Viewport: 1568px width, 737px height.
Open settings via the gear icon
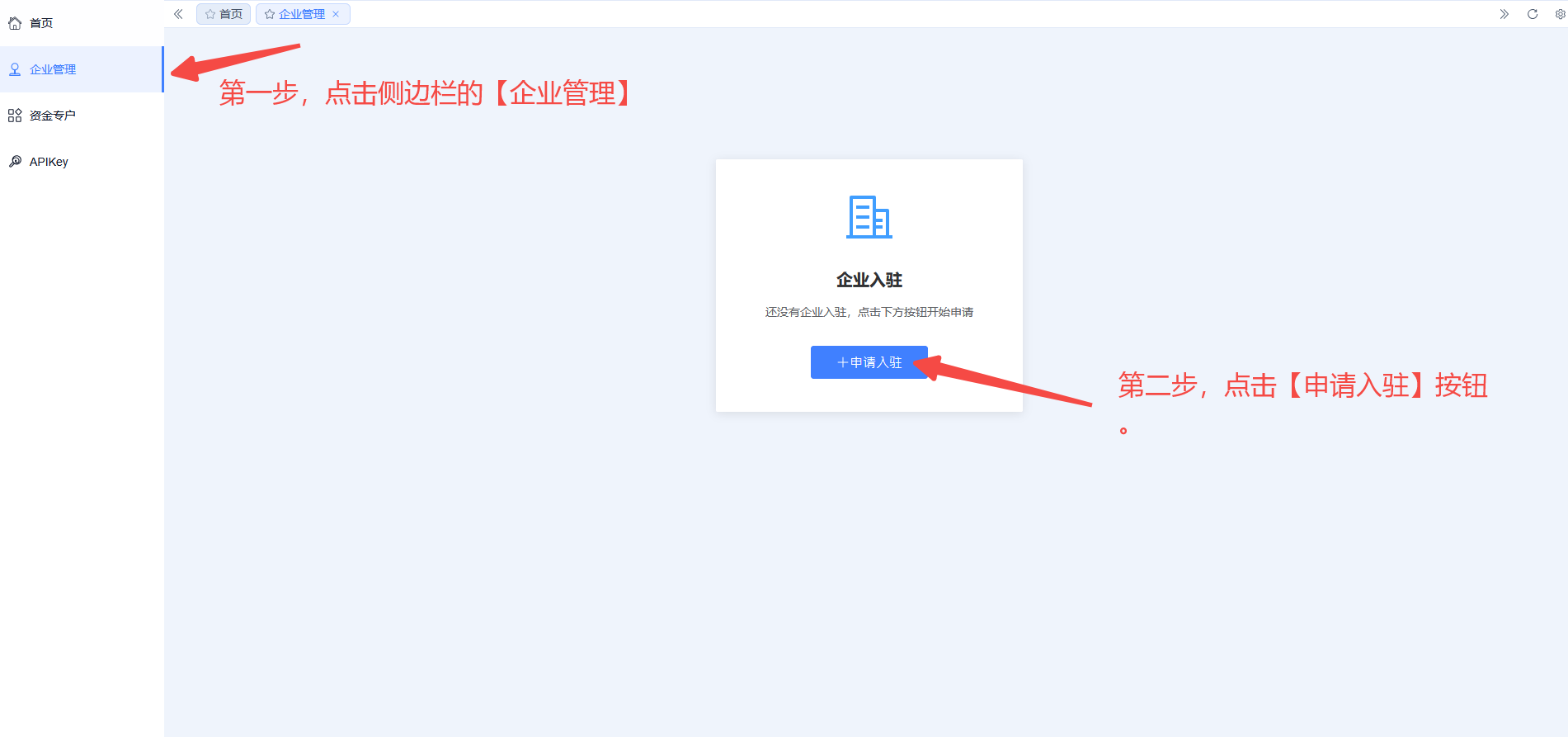tap(1560, 14)
